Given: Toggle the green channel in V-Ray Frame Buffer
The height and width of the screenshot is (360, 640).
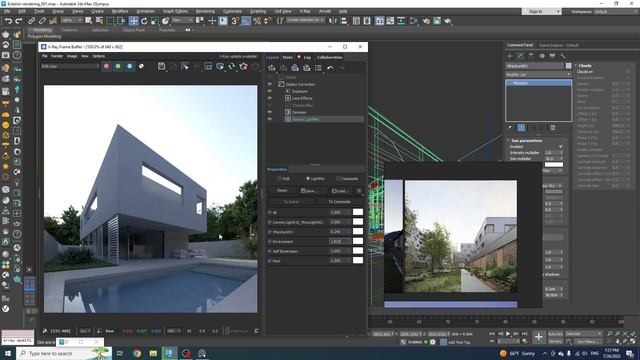Looking at the screenshot, I should coord(118,66).
